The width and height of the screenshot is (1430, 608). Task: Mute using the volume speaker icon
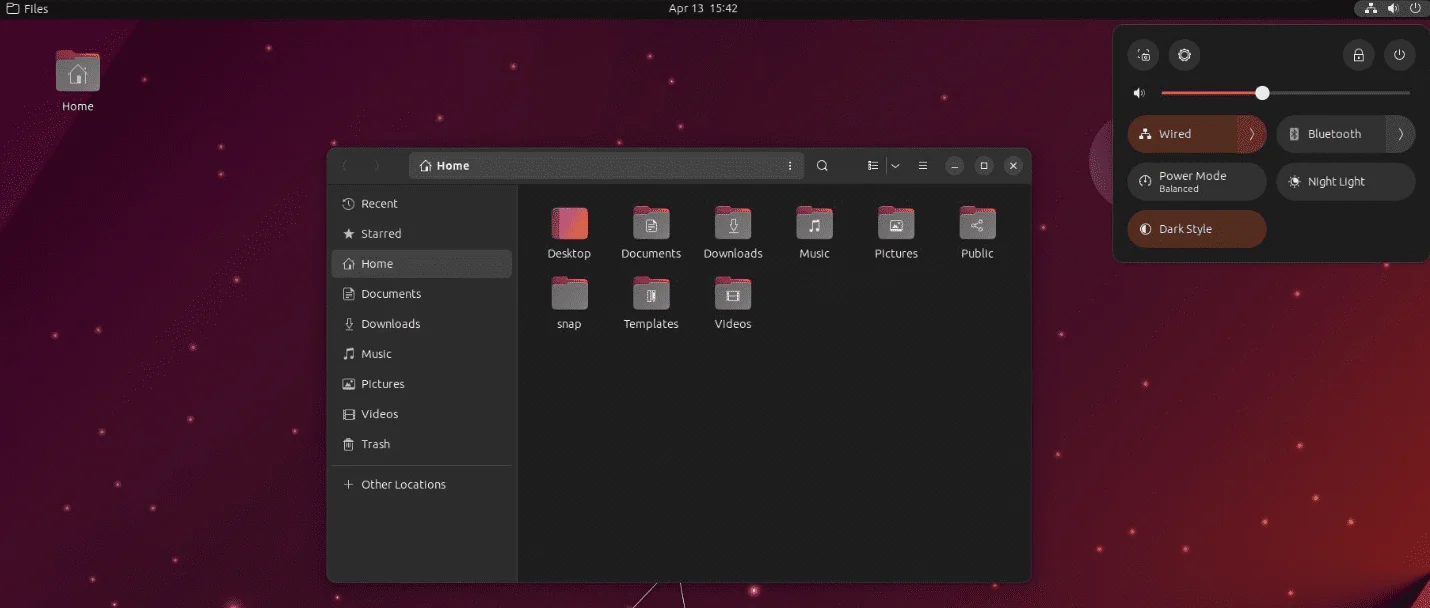pos(1139,93)
